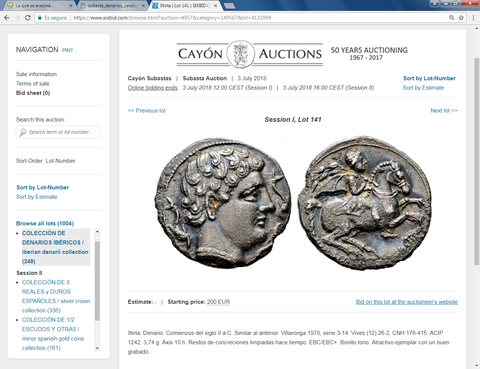The width and height of the screenshot is (480, 369).
Task: Click the 200 EUR starting price
Action: (x=218, y=302)
